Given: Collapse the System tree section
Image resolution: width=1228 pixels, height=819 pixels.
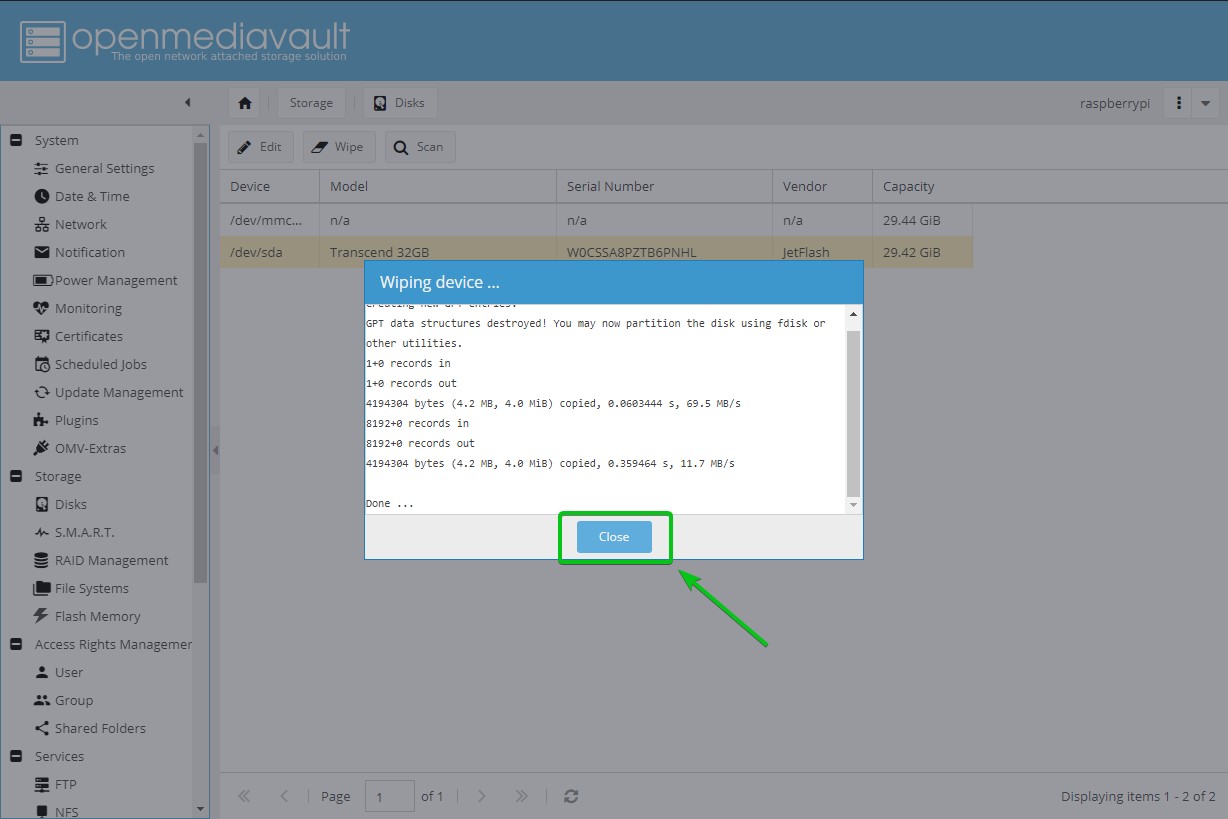Looking at the screenshot, I should pyautogui.click(x=16, y=141).
